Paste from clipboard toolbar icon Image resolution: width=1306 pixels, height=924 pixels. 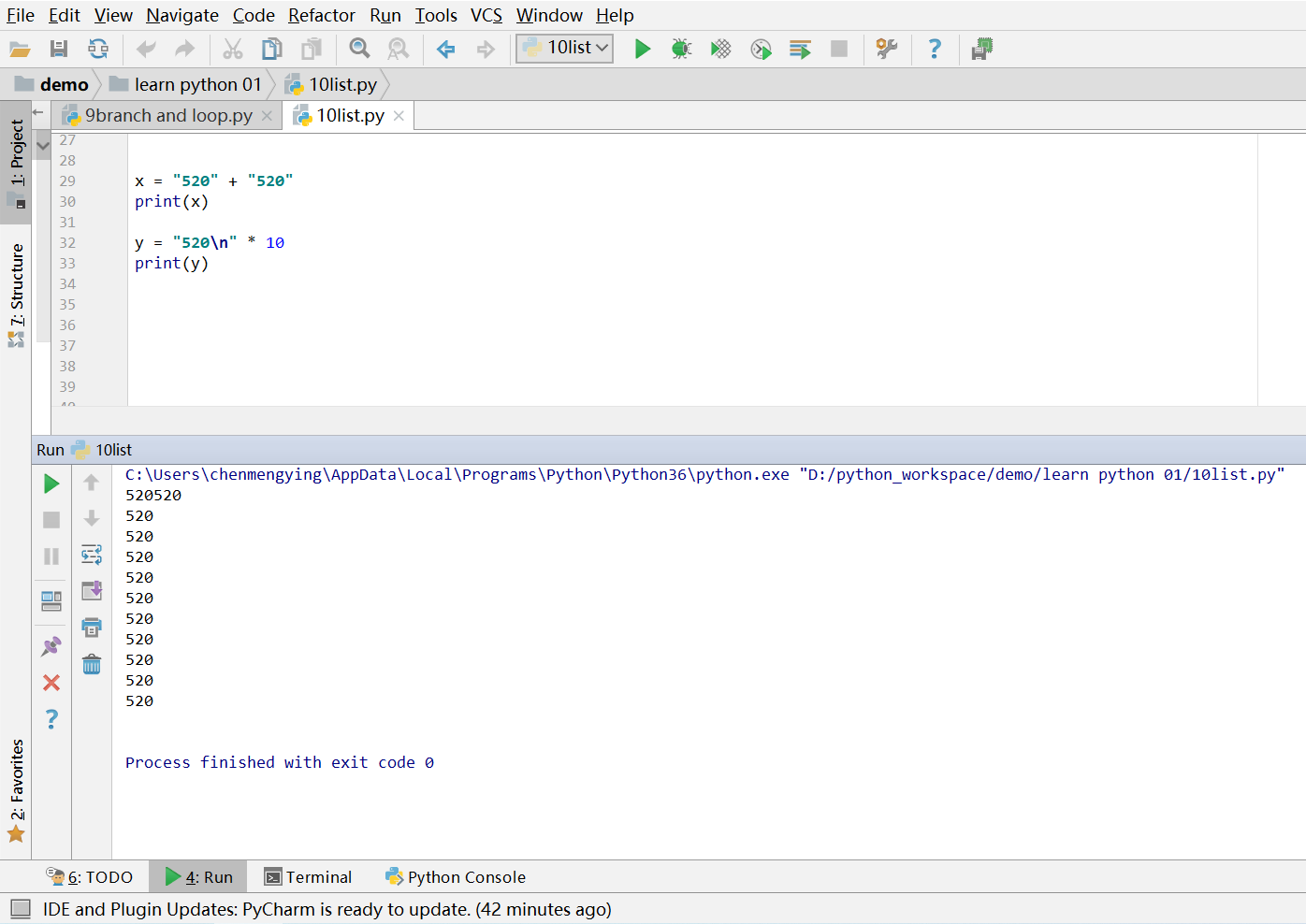[x=312, y=49]
